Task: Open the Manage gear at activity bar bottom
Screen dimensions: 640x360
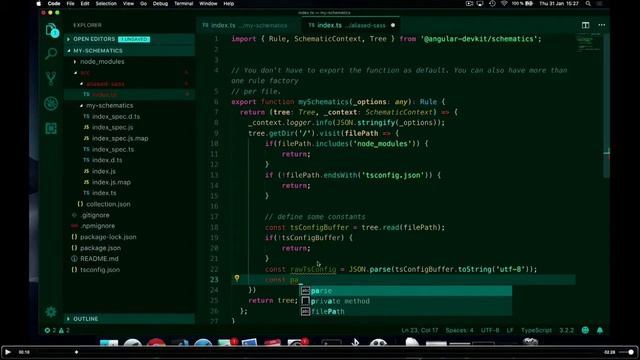Action: coord(51,312)
